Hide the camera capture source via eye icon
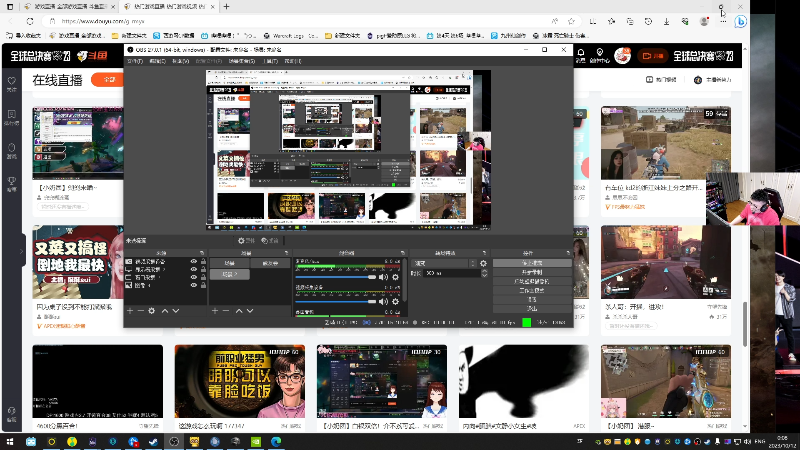800x450 pixels. point(193,261)
